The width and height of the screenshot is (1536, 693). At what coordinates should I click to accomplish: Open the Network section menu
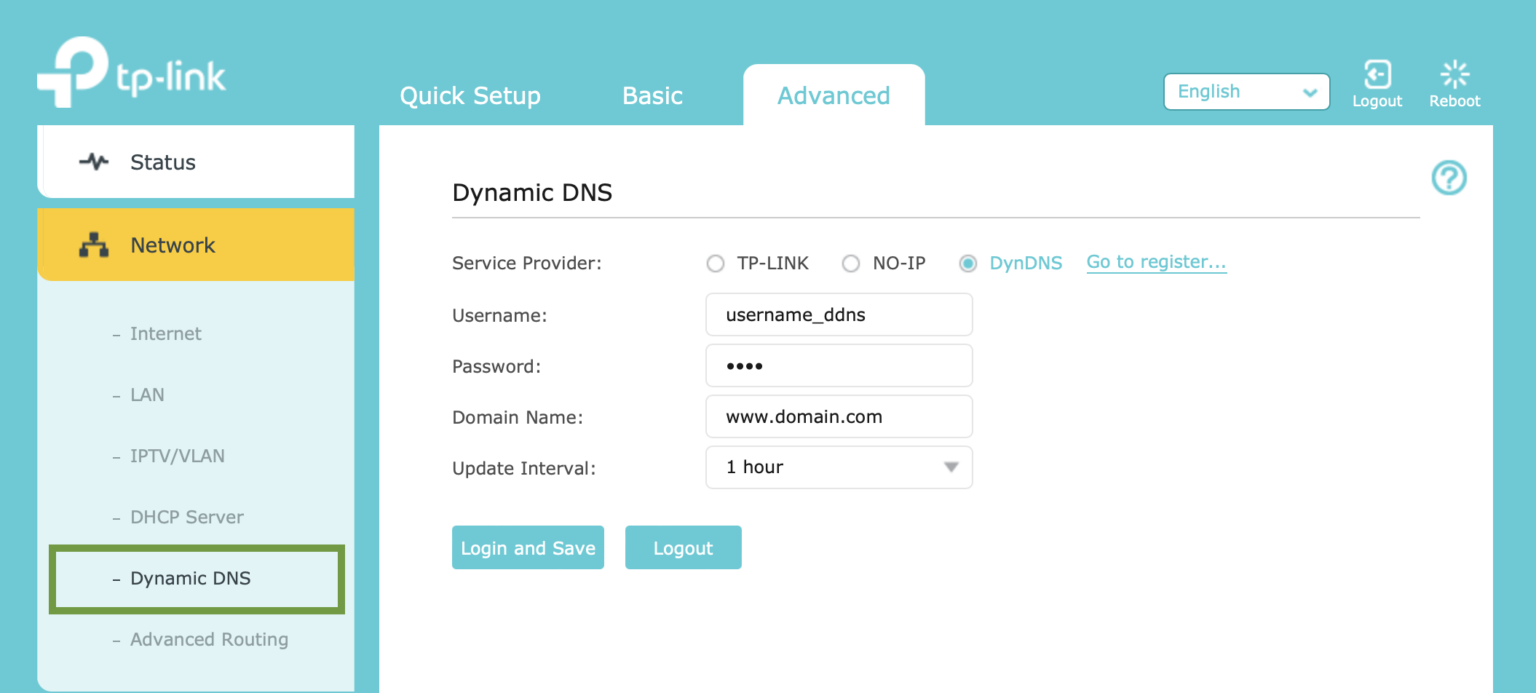point(172,244)
